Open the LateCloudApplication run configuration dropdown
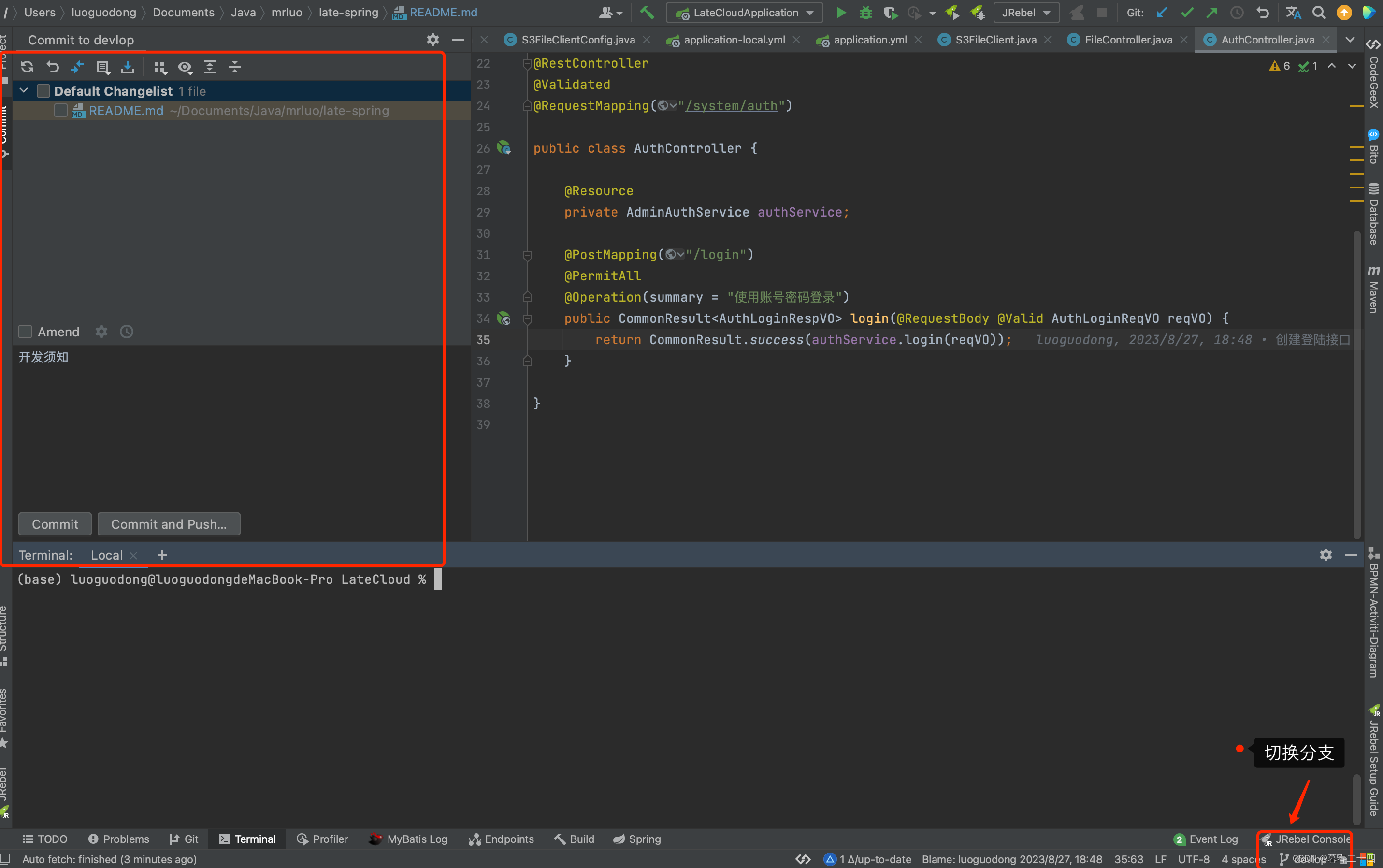Screen dimensions: 1383x868 click(x=744, y=13)
